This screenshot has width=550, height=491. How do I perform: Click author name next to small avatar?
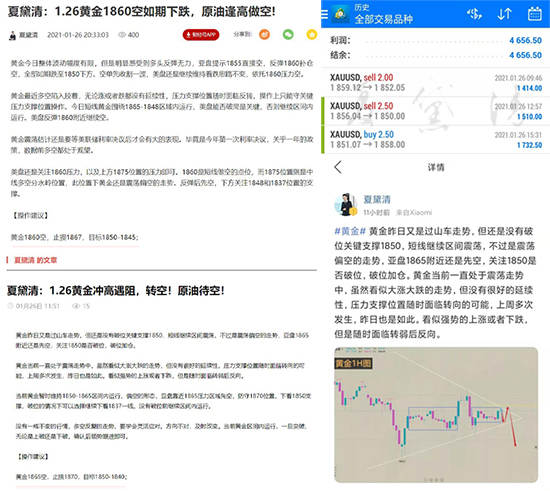coord(28,35)
